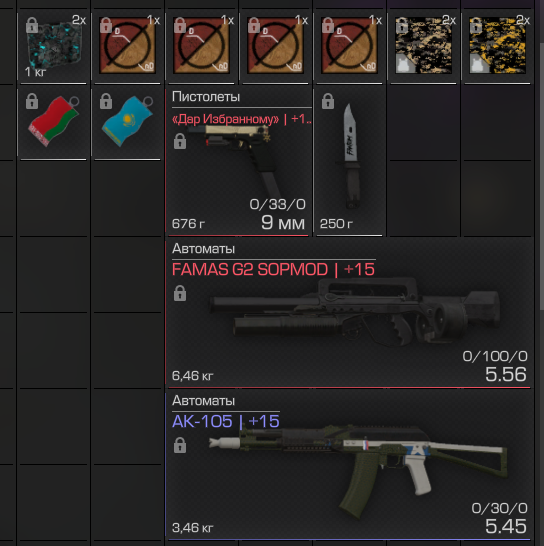Open the FAMAS G2 SOPMOD | +15 title
Screen dimensions: 544x546
coord(273,270)
